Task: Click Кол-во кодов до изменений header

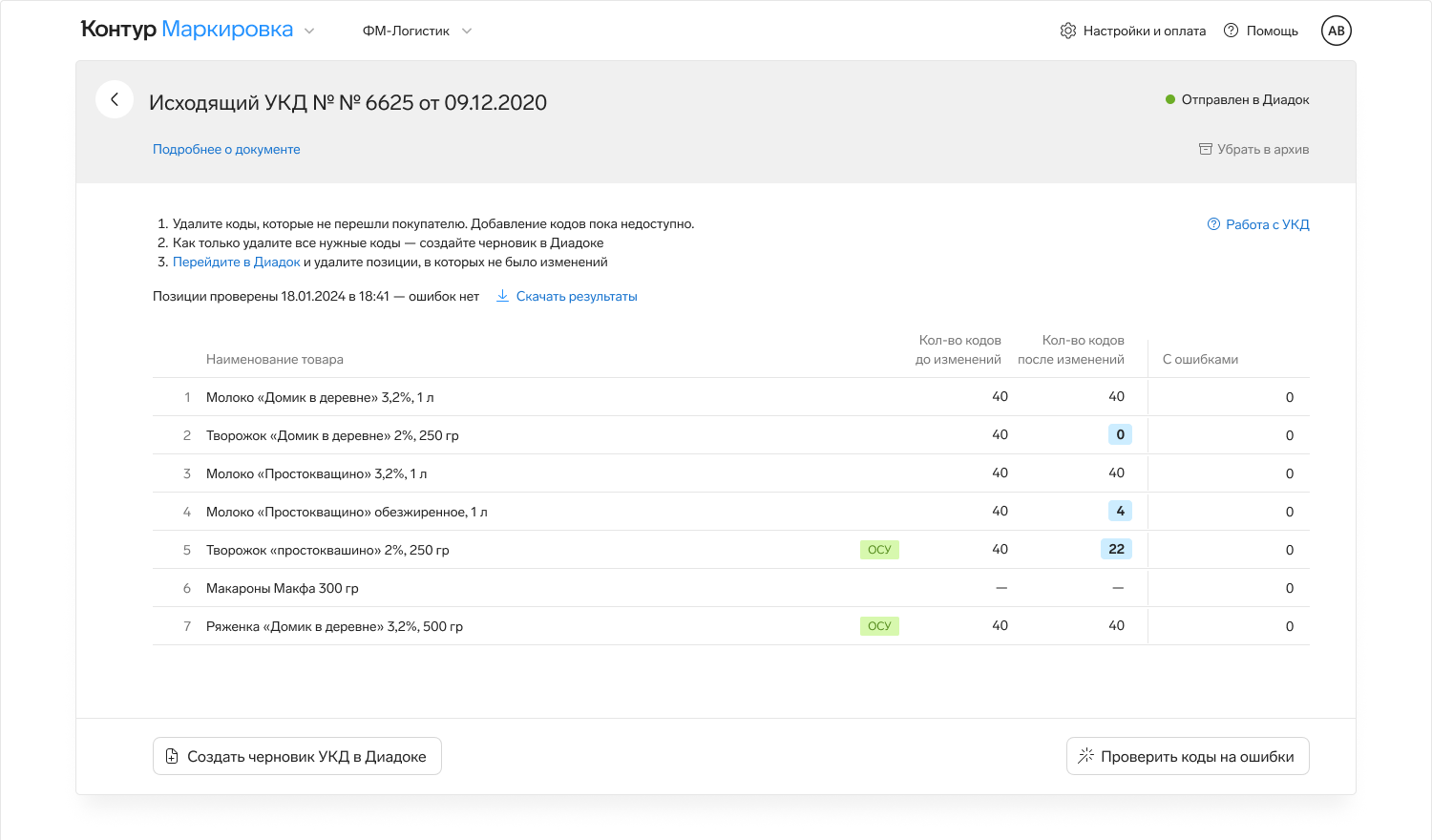Action: (x=958, y=349)
